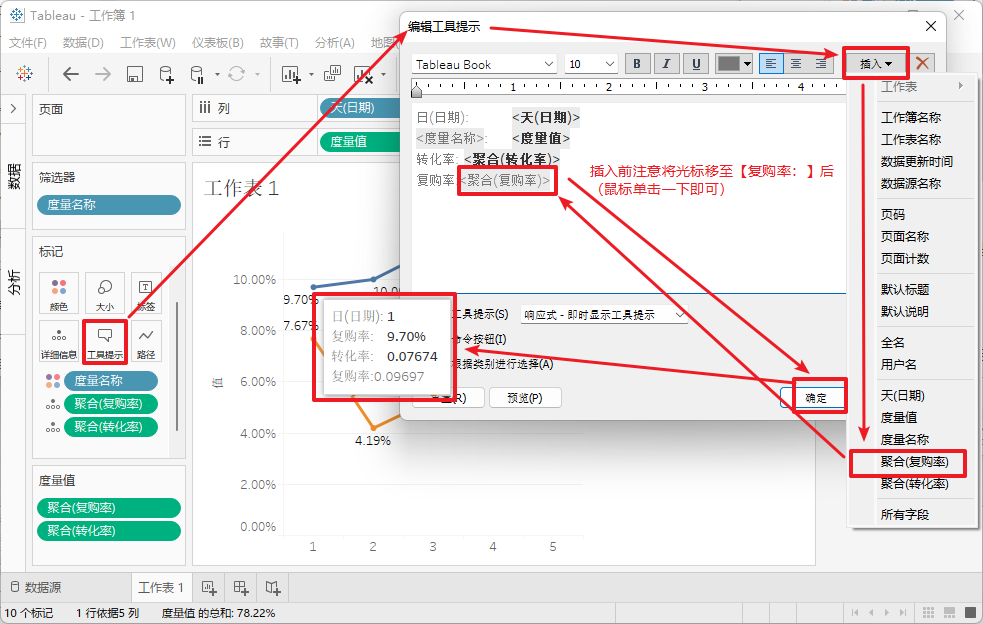Open the 故事(T) menu
Image resolution: width=983 pixels, height=624 pixels.
point(279,43)
